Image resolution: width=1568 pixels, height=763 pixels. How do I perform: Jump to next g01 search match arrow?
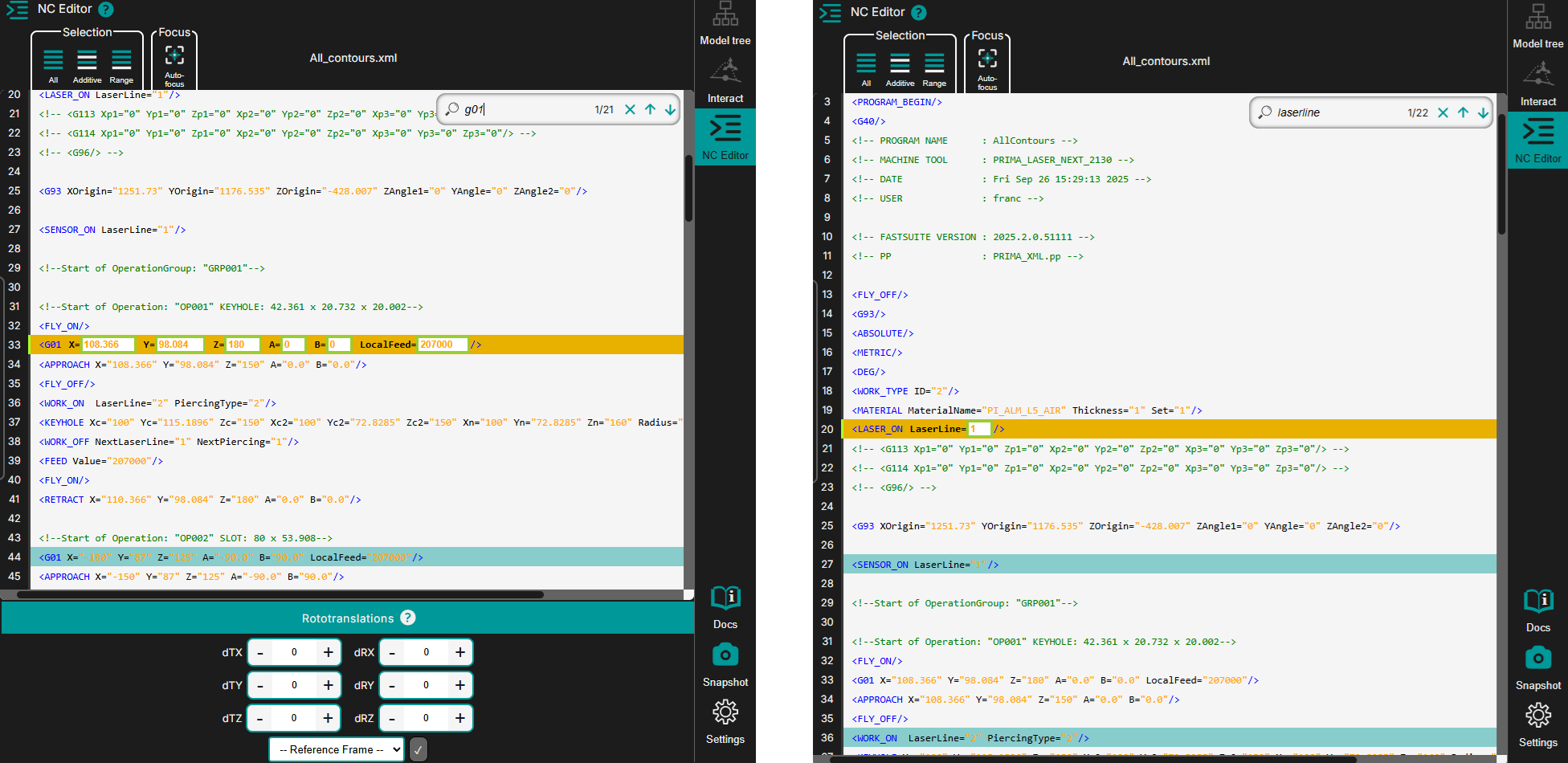pyautogui.click(x=670, y=109)
